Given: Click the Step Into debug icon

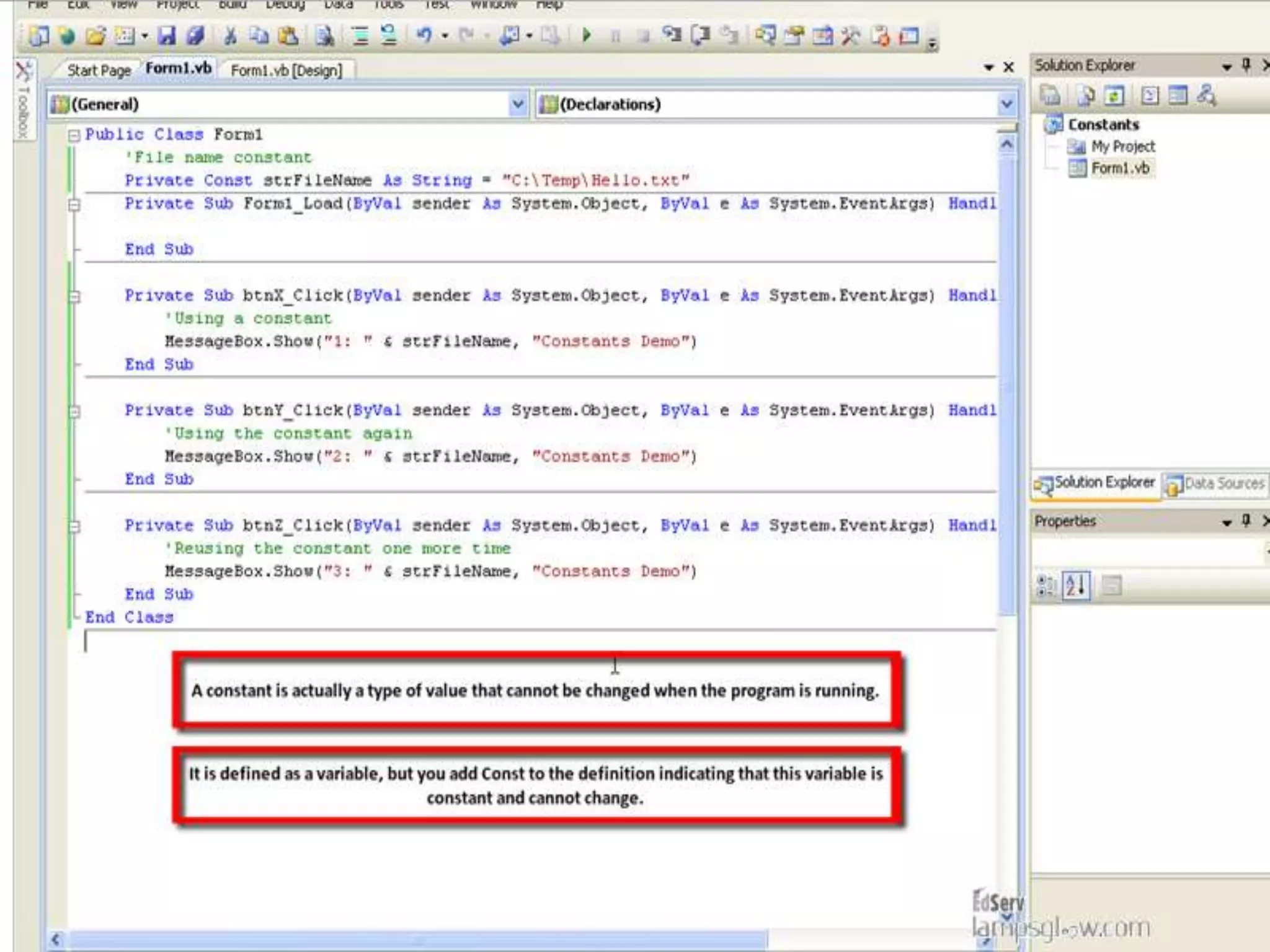Looking at the screenshot, I should point(672,35).
